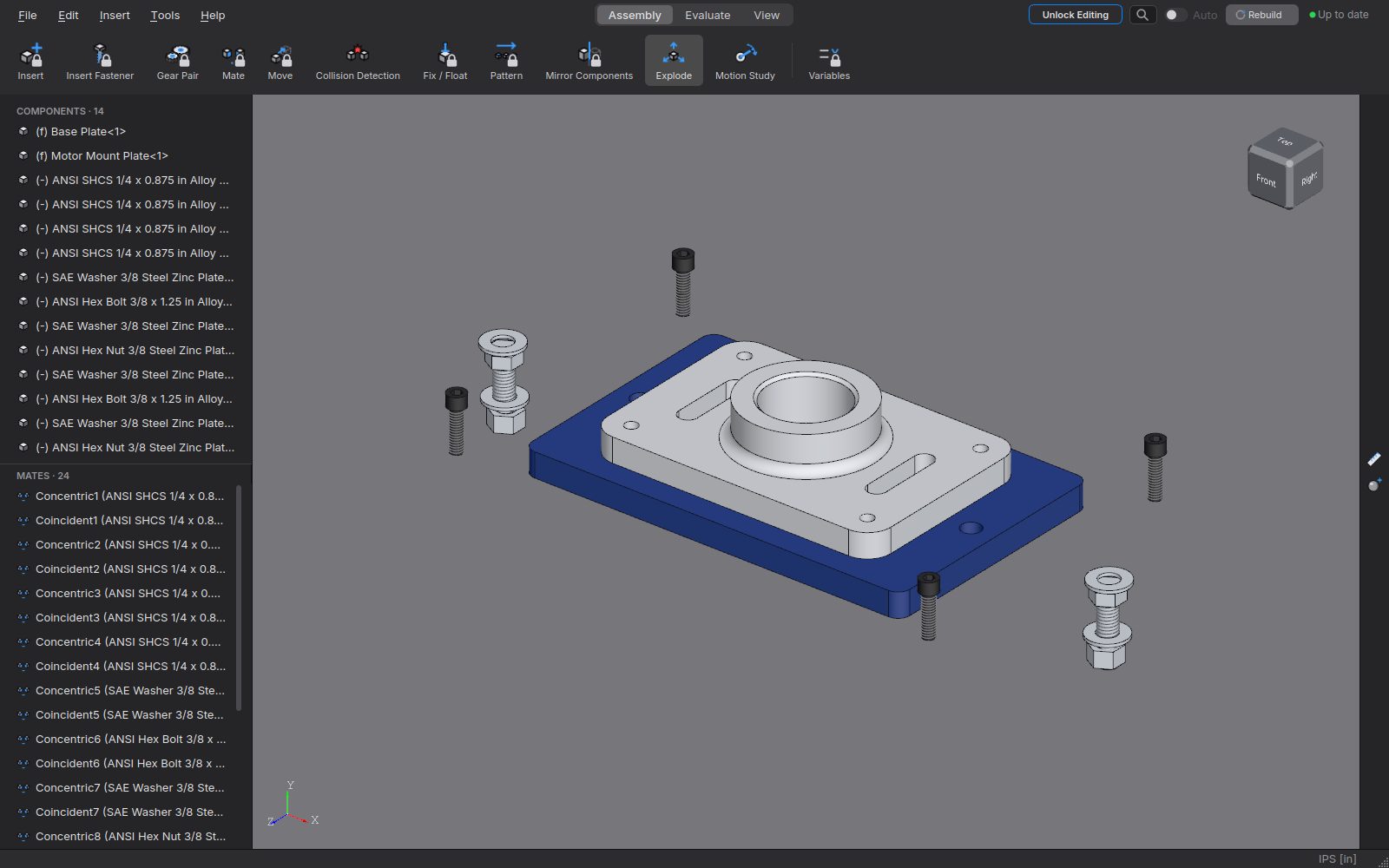The height and width of the screenshot is (868, 1389).
Task: Click the Fix / Float tool
Action: (445, 62)
